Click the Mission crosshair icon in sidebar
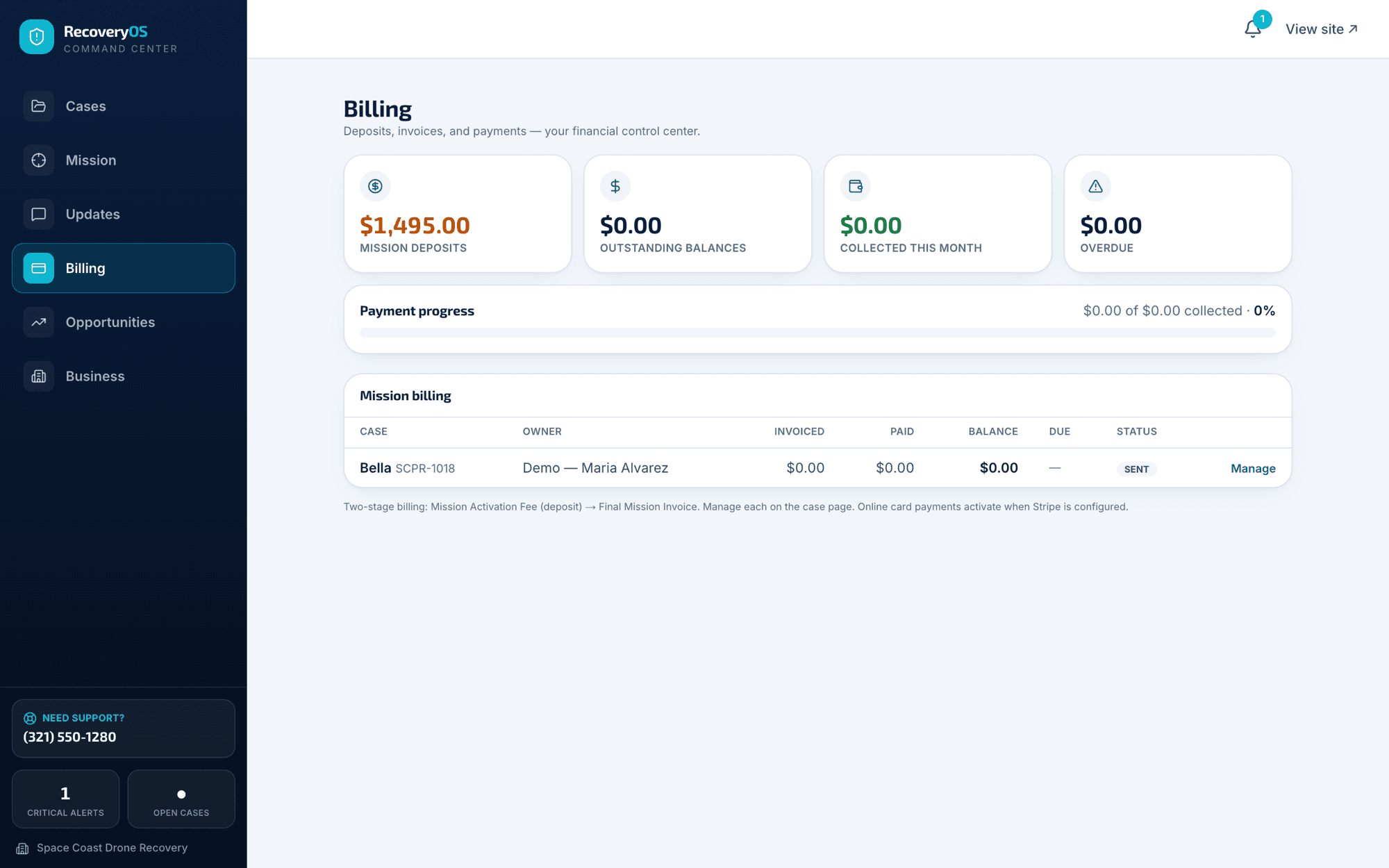Image resolution: width=1389 pixels, height=868 pixels. [x=39, y=160]
